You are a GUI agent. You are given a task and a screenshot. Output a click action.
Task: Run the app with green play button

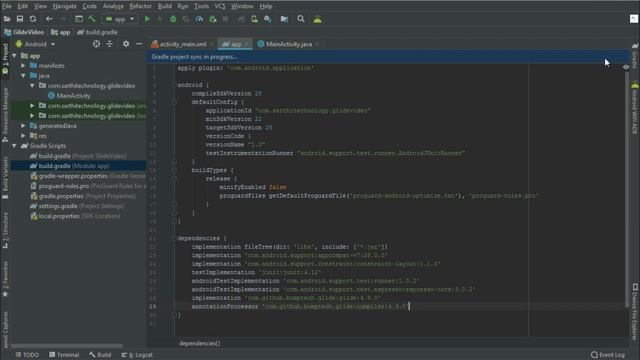[x=147, y=19]
